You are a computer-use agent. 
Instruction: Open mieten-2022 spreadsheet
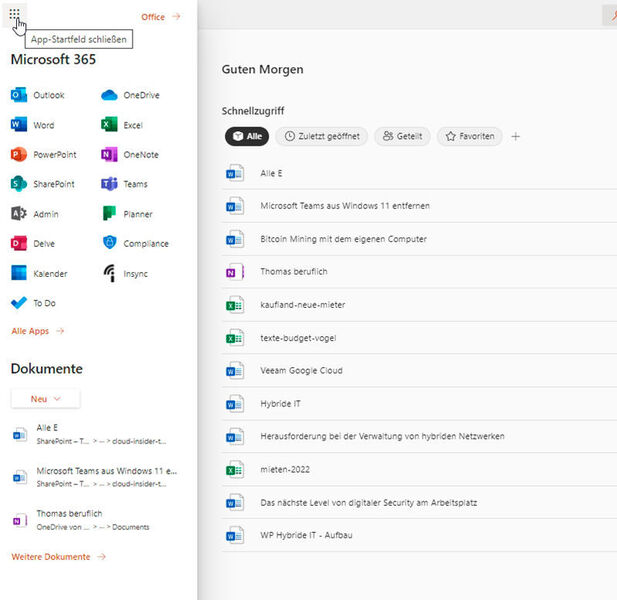pos(419,469)
